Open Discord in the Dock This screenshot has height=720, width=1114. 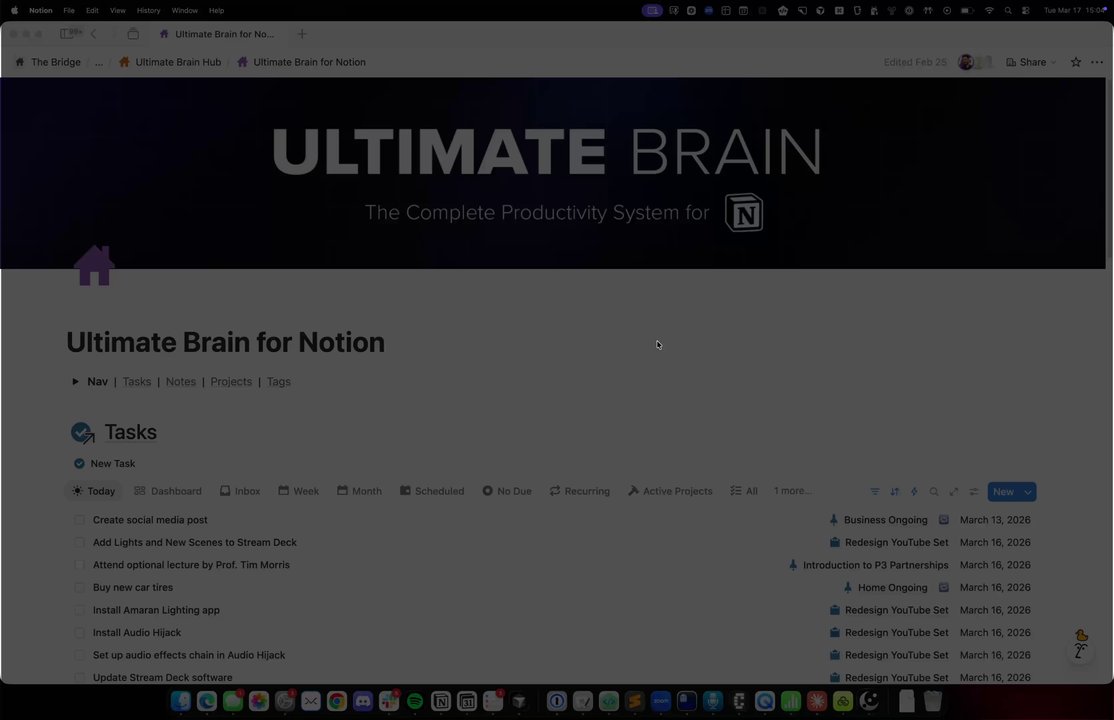tap(363, 701)
